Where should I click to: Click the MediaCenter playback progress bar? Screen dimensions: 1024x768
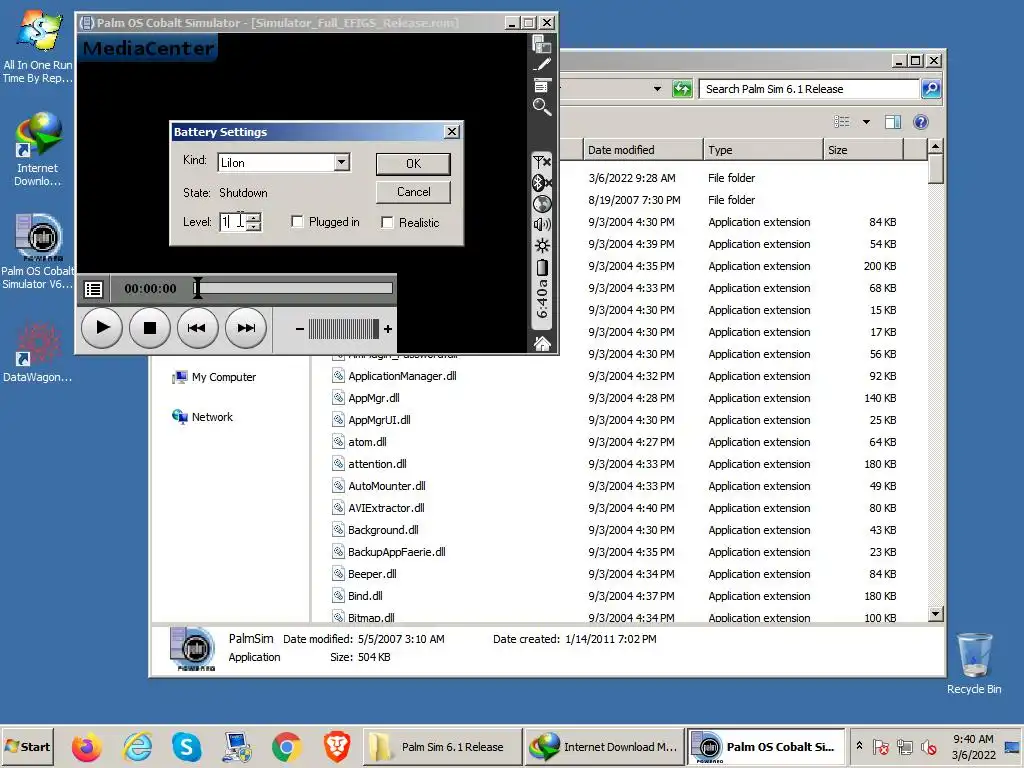click(x=293, y=288)
